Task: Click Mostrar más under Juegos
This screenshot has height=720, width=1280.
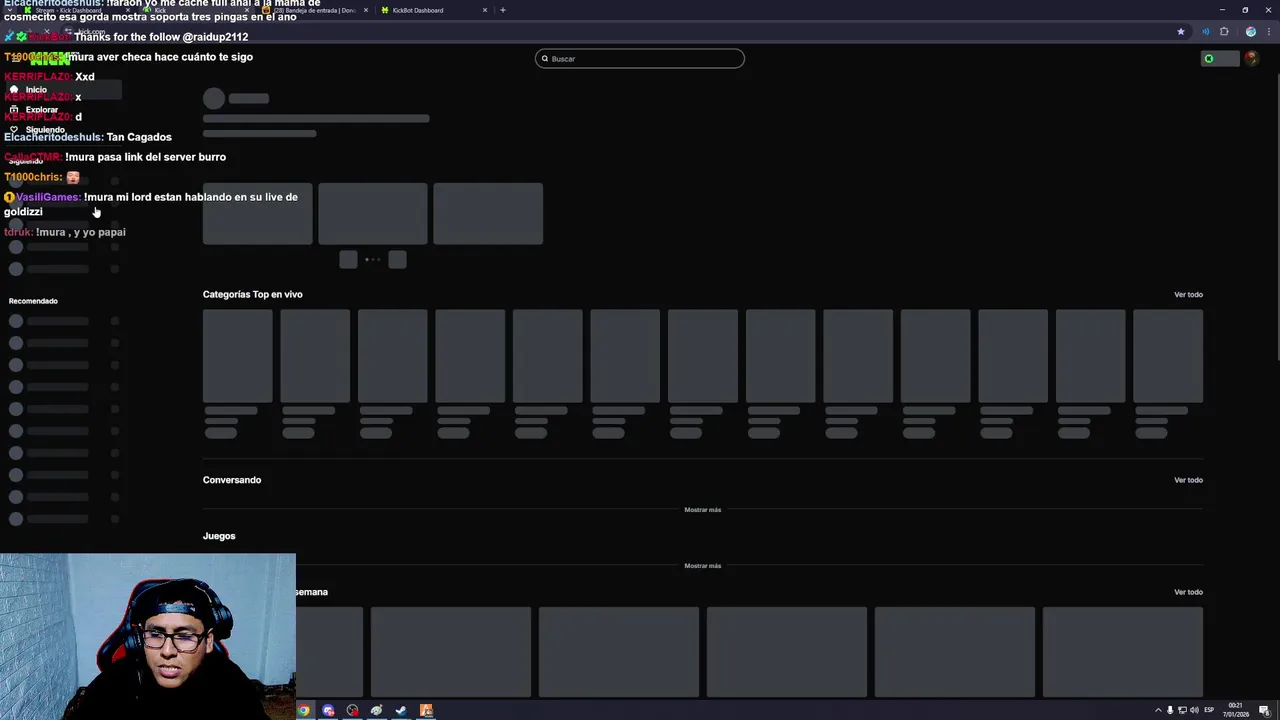Action: 702,566
